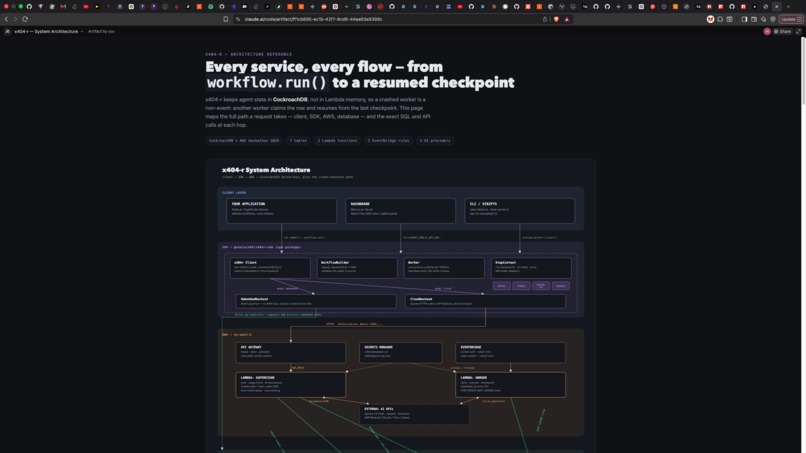This screenshot has height=453, width=806.
Task: Click the bold CockroachDB text in the intro
Action: 290,99
